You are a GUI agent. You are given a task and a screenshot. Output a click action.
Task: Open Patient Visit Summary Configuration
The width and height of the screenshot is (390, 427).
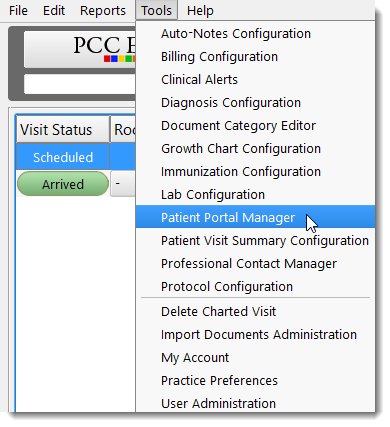255,241
